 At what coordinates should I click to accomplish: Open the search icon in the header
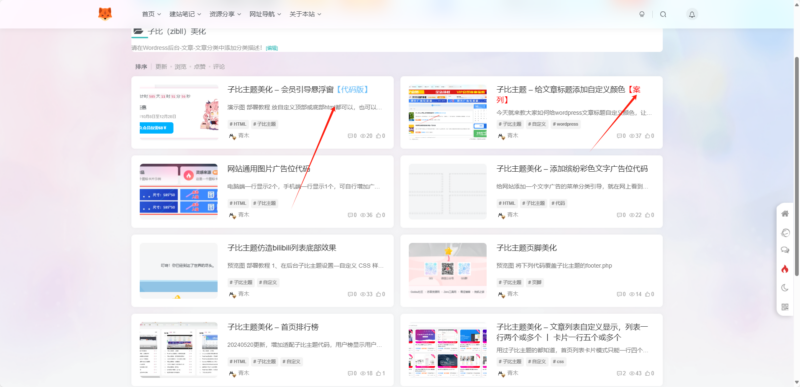pos(663,14)
